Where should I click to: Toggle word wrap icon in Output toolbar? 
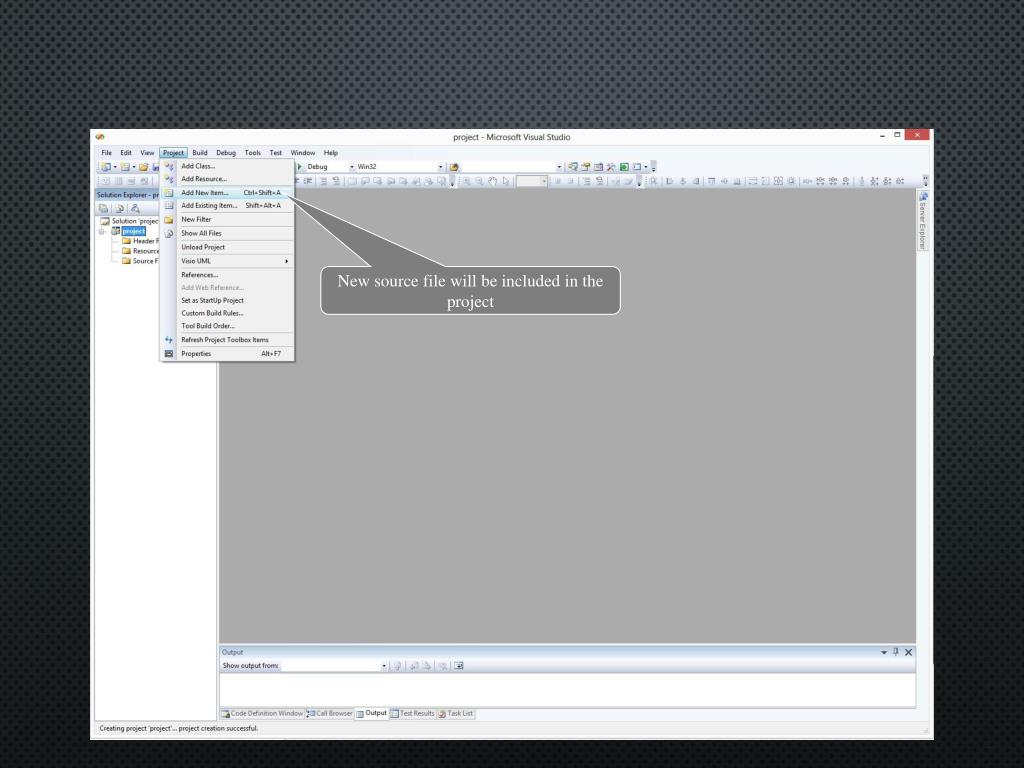coord(458,665)
